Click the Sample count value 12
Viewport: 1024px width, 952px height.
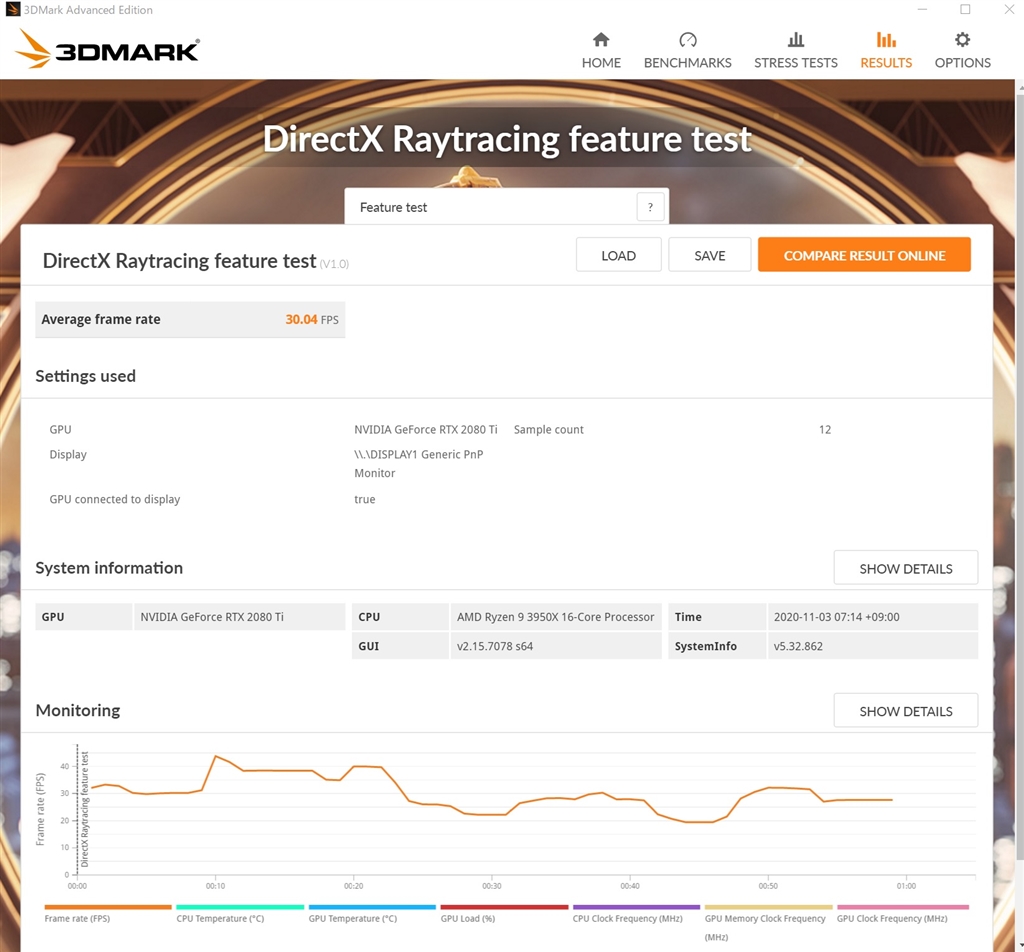click(825, 430)
